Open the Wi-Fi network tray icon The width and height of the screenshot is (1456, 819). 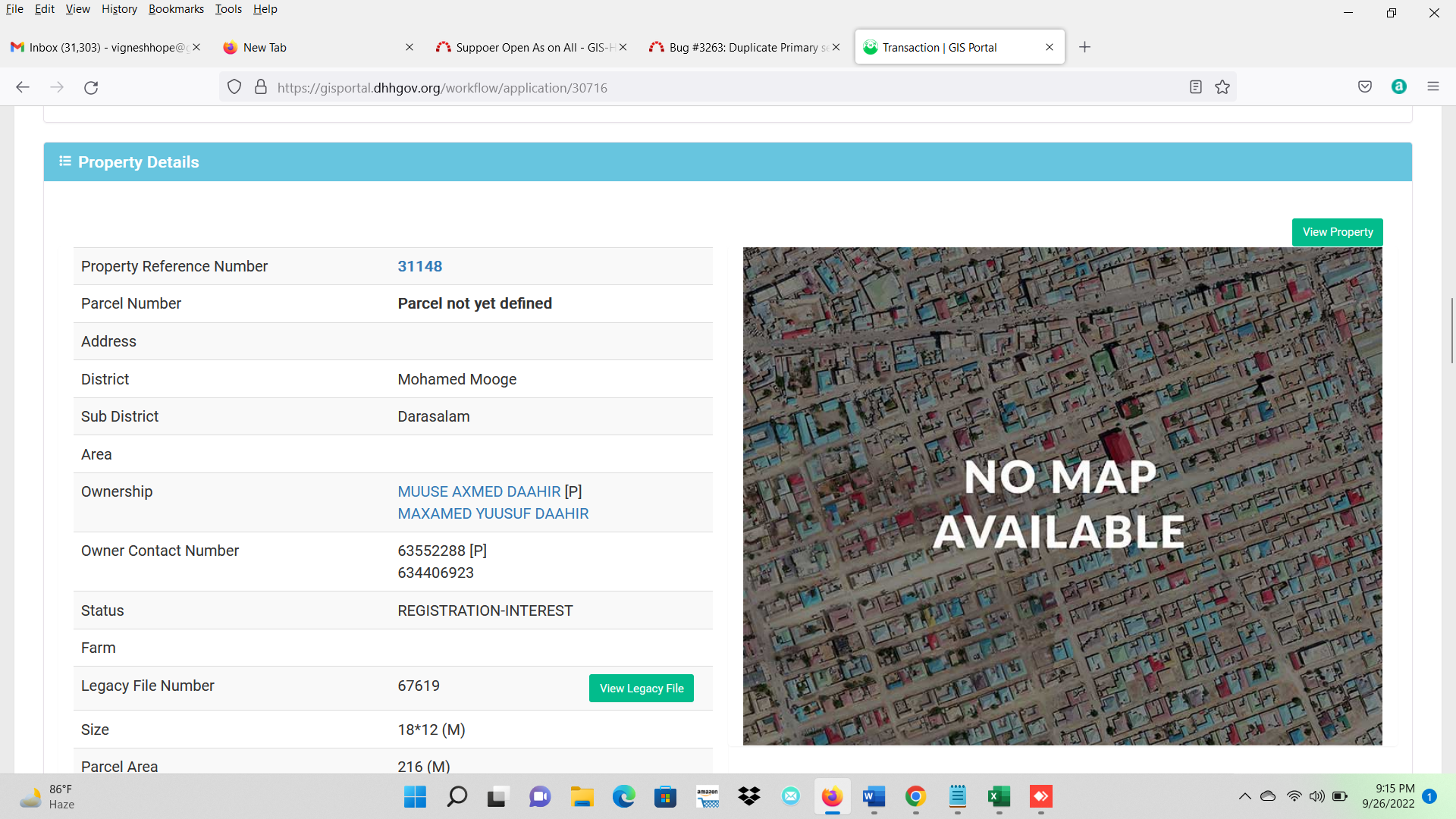[1294, 796]
